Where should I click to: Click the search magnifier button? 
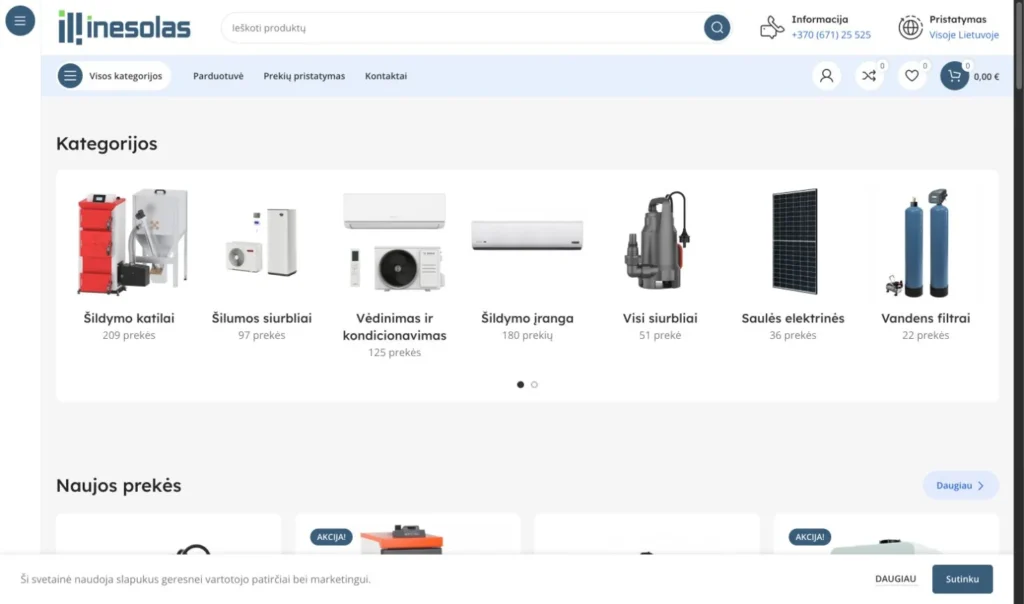pyautogui.click(x=716, y=27)
